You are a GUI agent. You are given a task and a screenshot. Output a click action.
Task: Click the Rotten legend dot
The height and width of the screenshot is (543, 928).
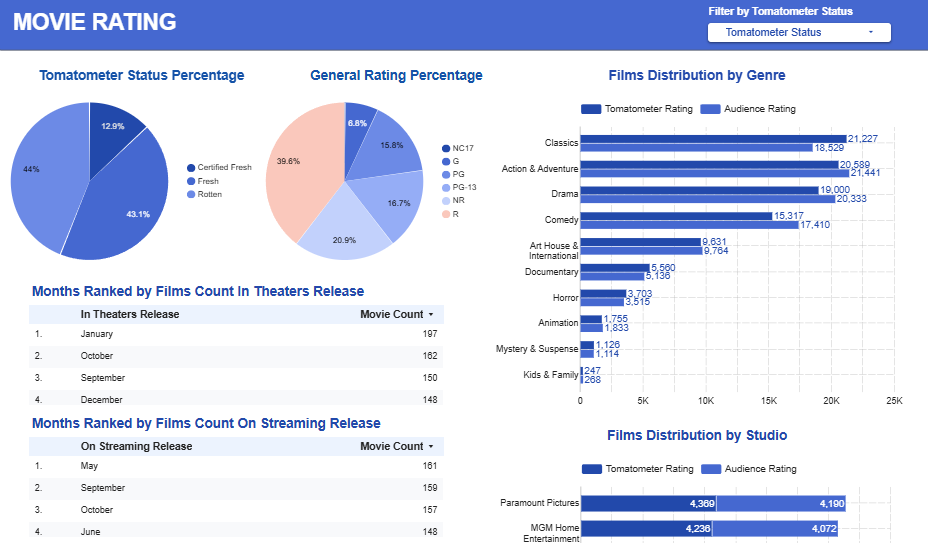coord(190,194)
